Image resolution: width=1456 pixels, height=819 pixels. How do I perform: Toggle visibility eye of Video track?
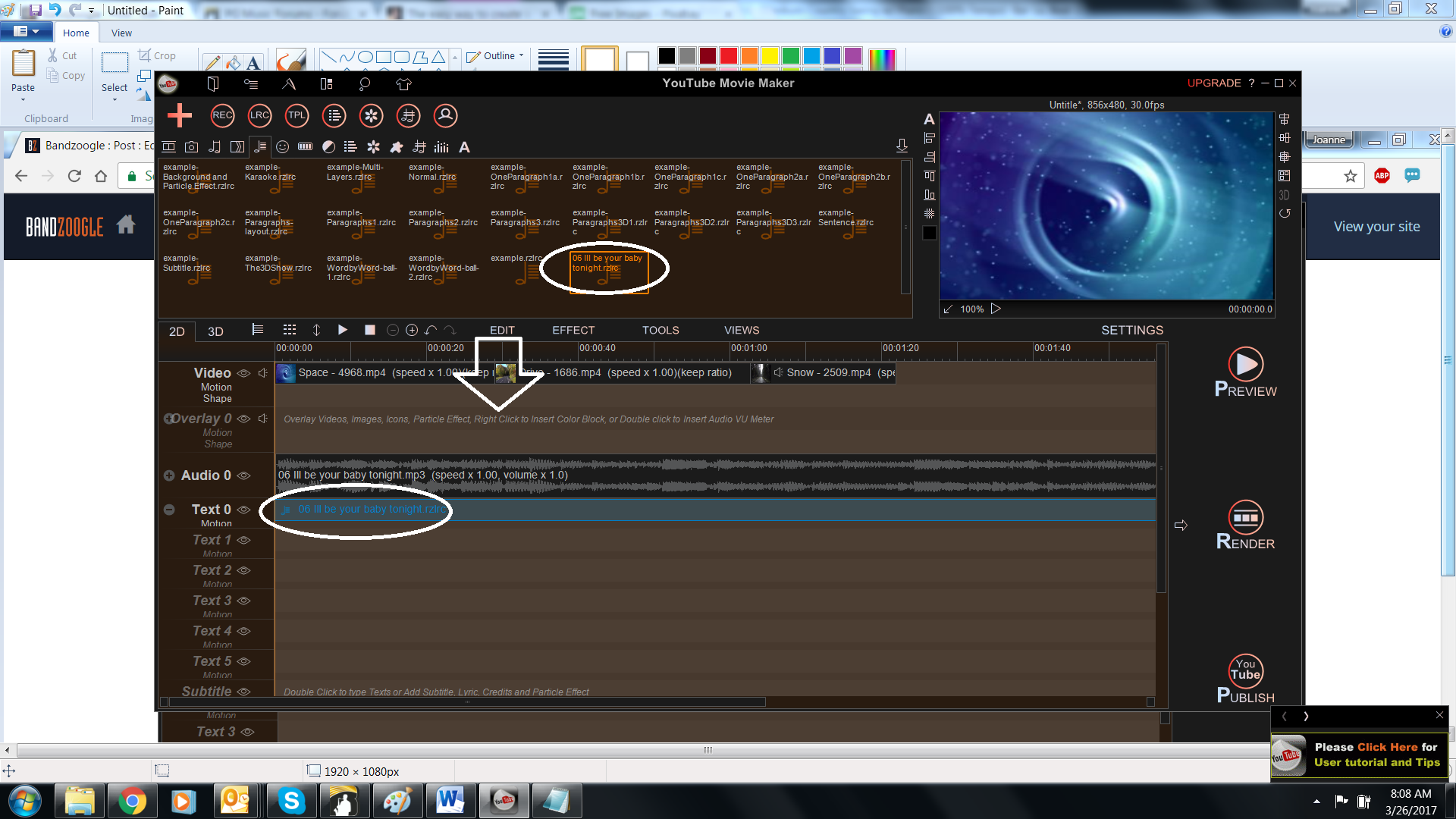click(x=243, y=373)
